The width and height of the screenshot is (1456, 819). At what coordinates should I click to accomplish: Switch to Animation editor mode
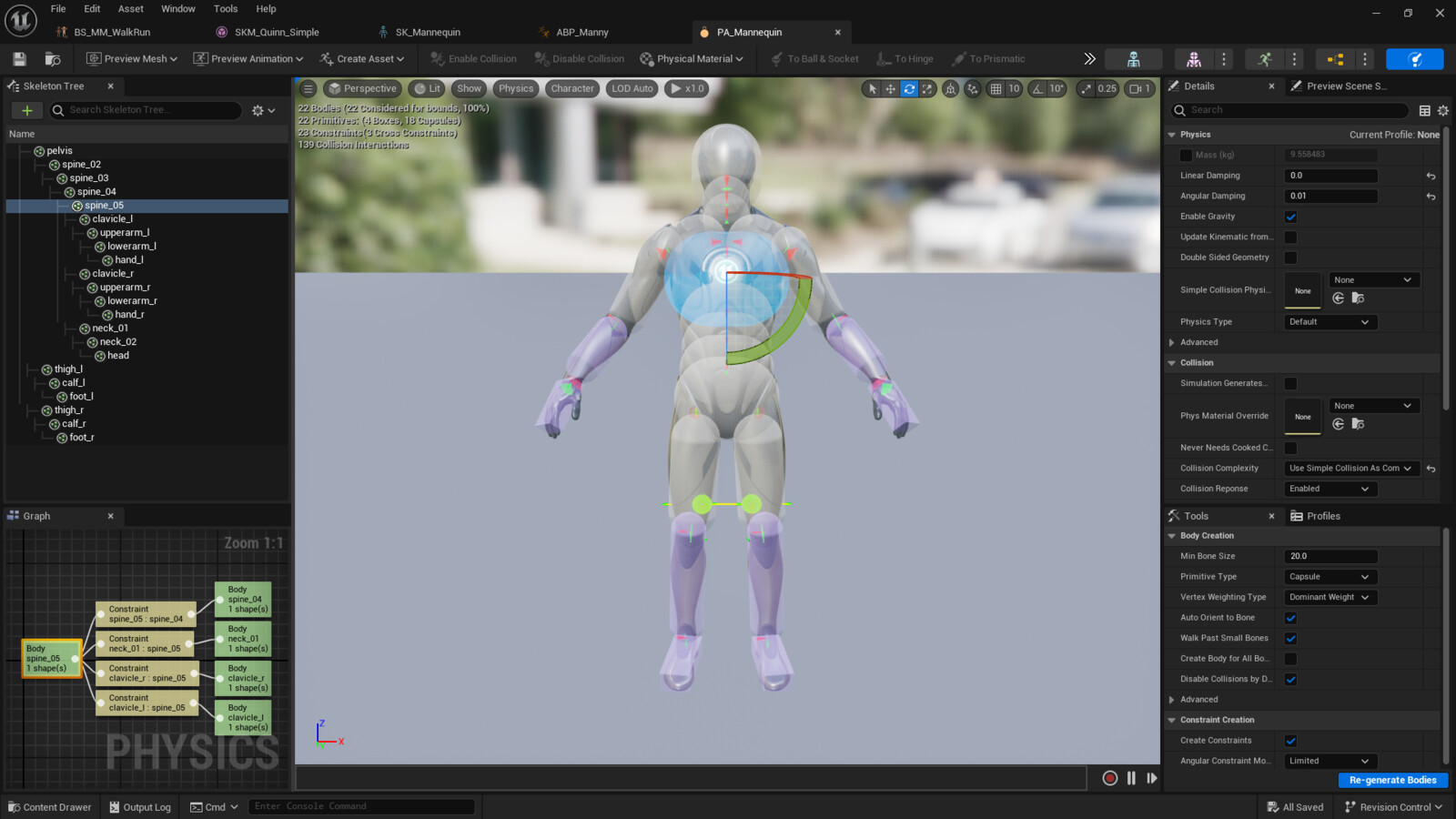pos(1265,59)
